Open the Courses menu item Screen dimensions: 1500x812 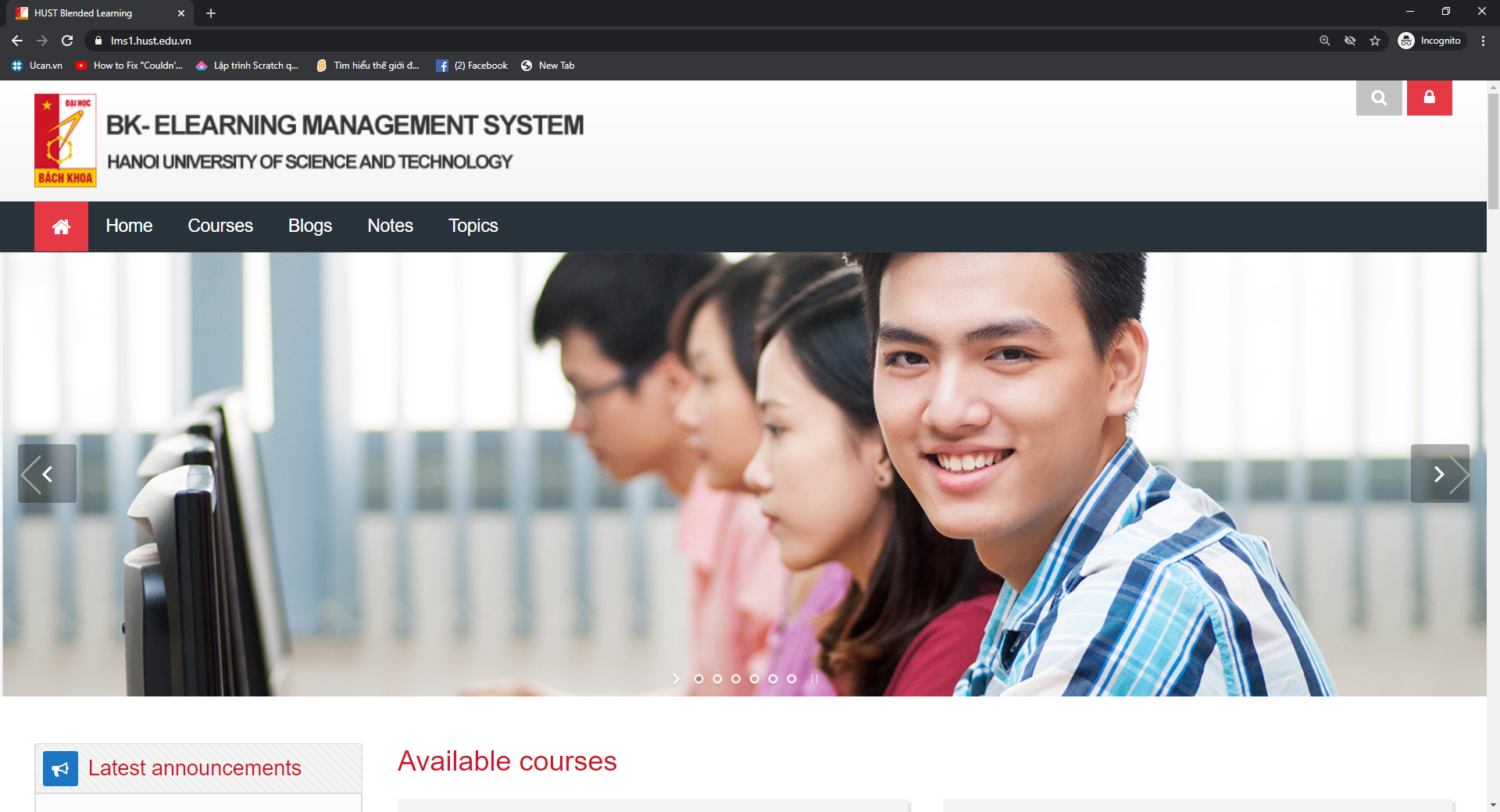click(220, 226)
